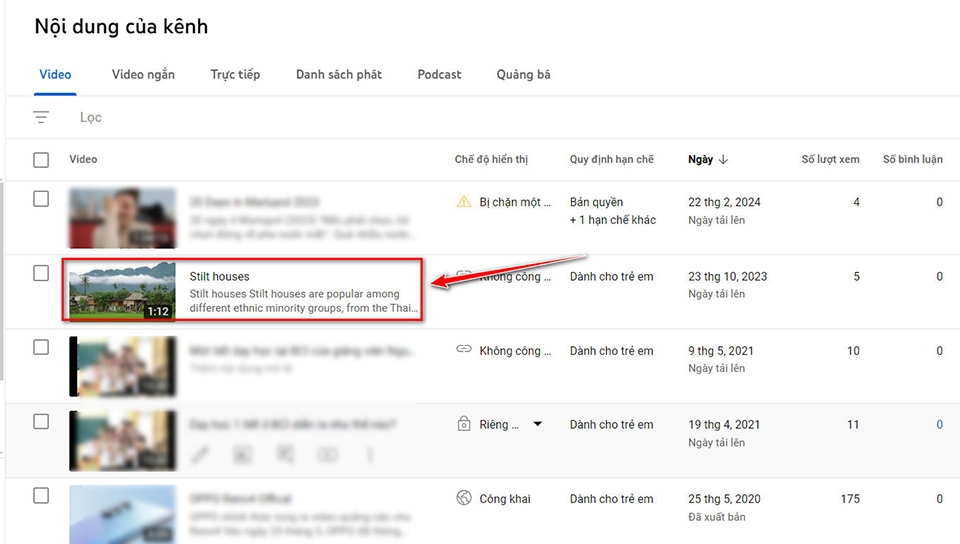Click the blue comment count 0 for the 19 thg 4, 2021 row

click(x=939, y=424)
